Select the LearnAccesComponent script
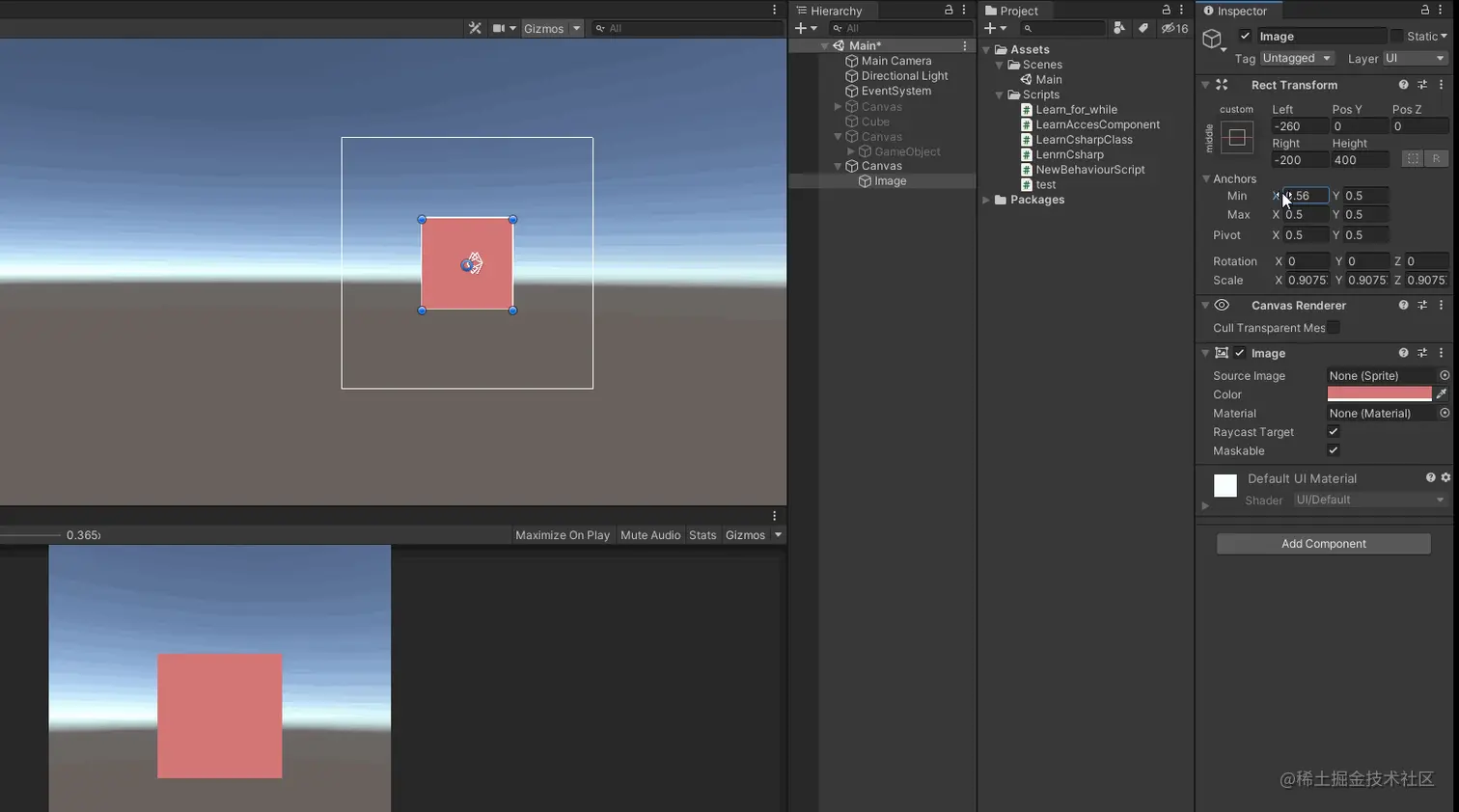The image size is (1459, 812). (1098, 124)
